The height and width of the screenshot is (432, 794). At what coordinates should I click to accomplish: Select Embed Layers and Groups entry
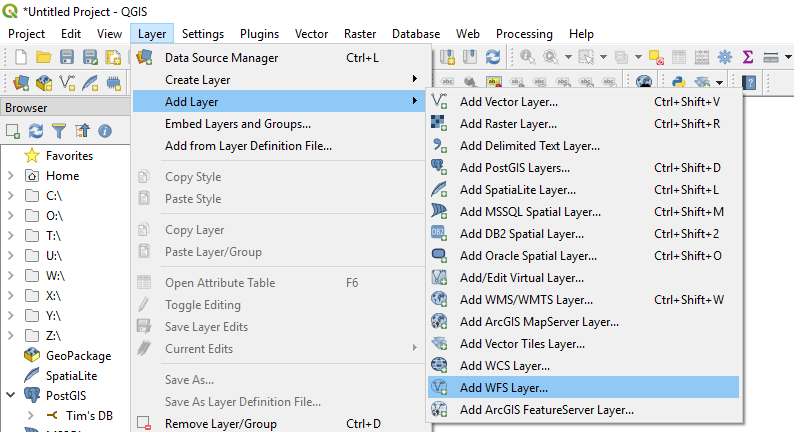click(279, 124)
